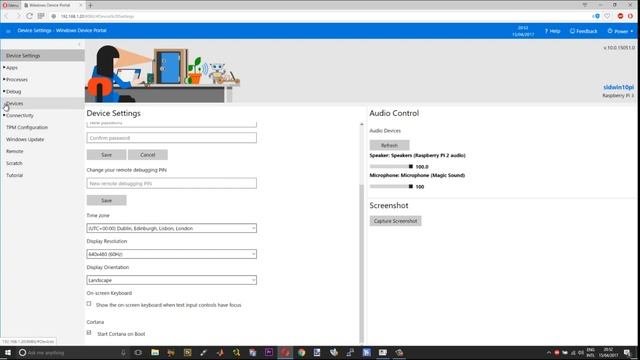Image resolution: width=640 pixels, height=360 pixels.
Task: Enable on-screen keyboard checkbox
Action: 89,304
